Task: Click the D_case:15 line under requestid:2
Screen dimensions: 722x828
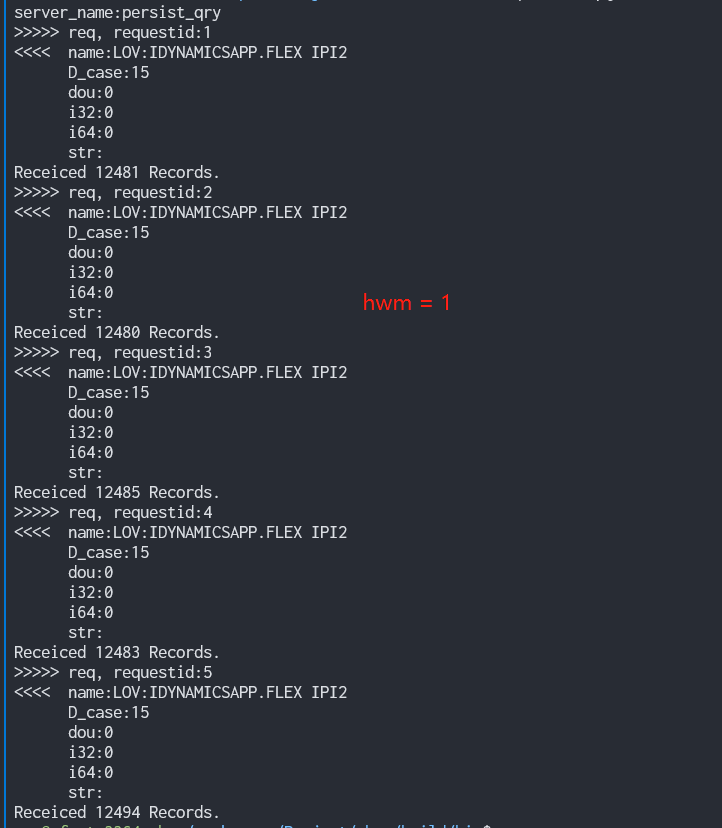Action: 108,232
